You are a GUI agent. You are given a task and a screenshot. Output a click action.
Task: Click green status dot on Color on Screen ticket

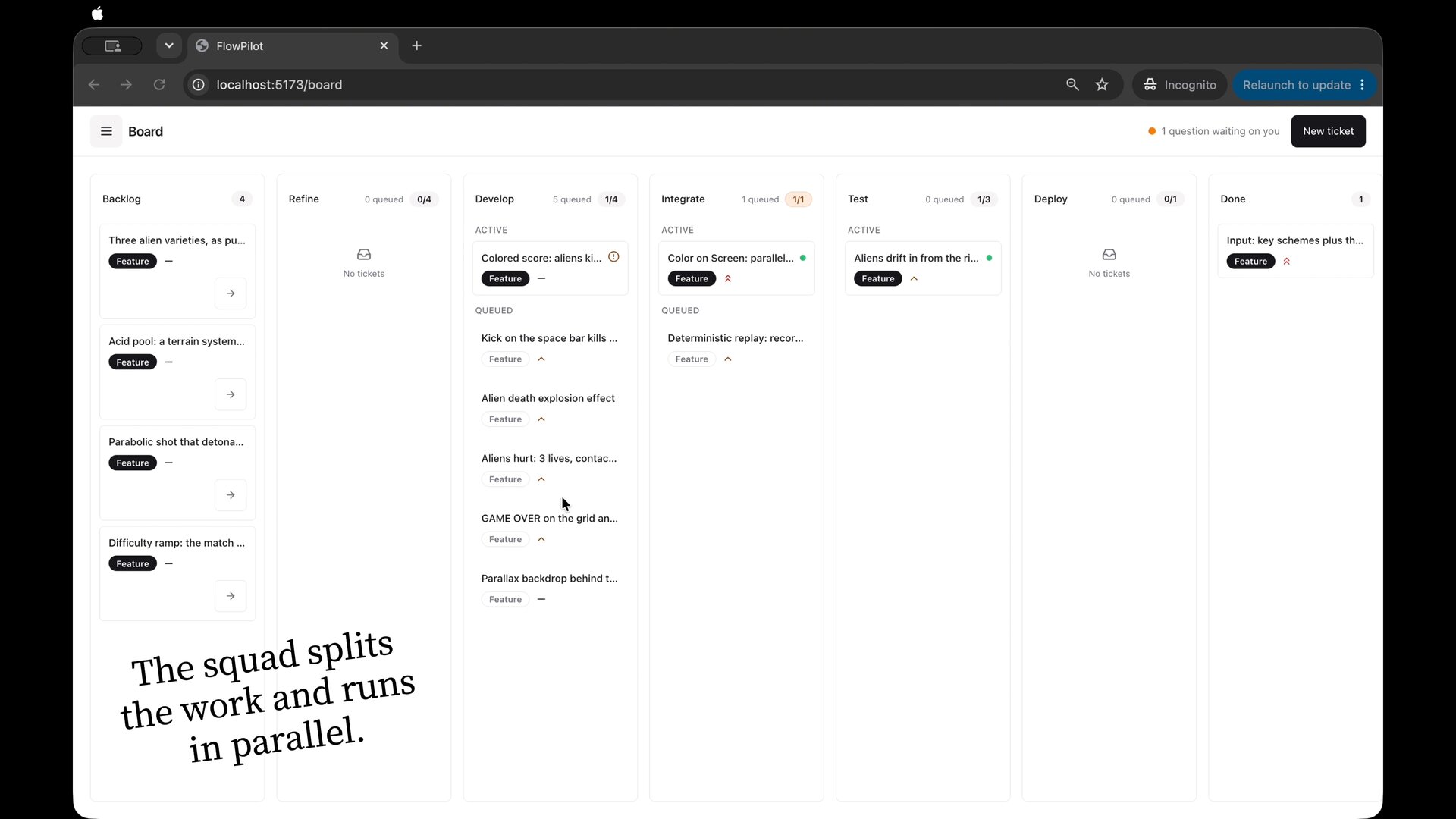click(802, 258)
